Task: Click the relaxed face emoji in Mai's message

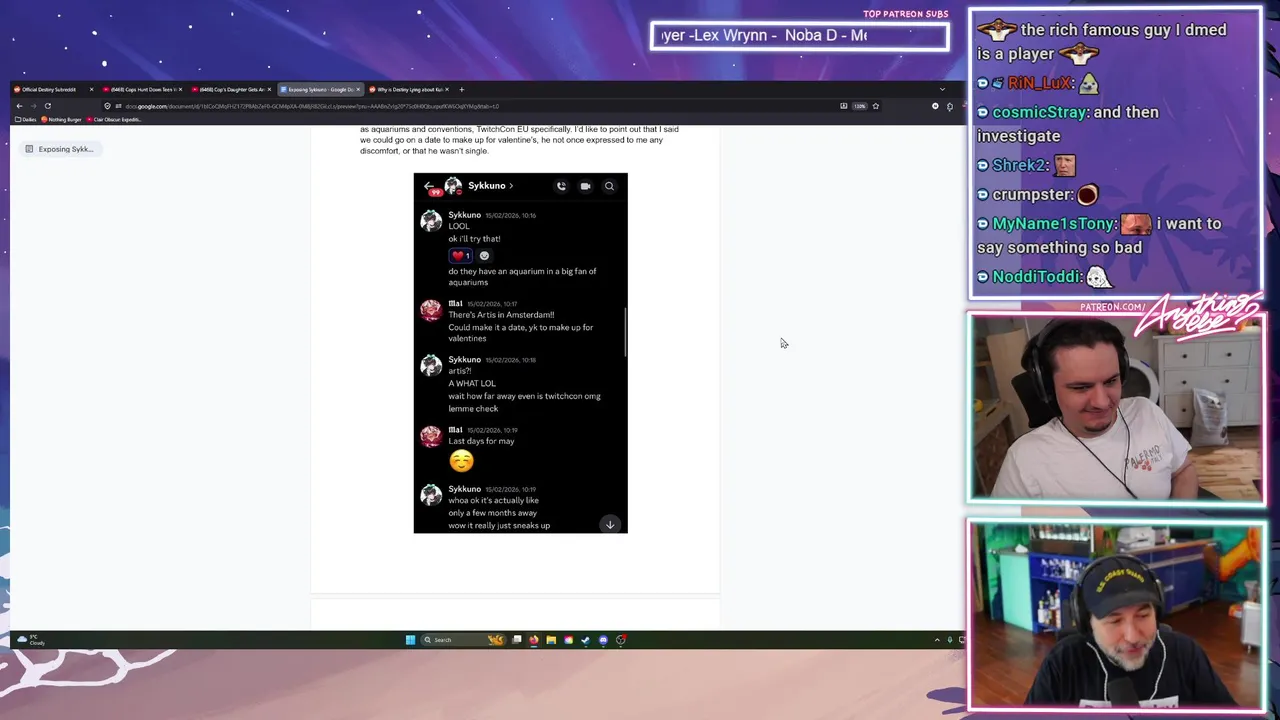Action: point(461,461)
